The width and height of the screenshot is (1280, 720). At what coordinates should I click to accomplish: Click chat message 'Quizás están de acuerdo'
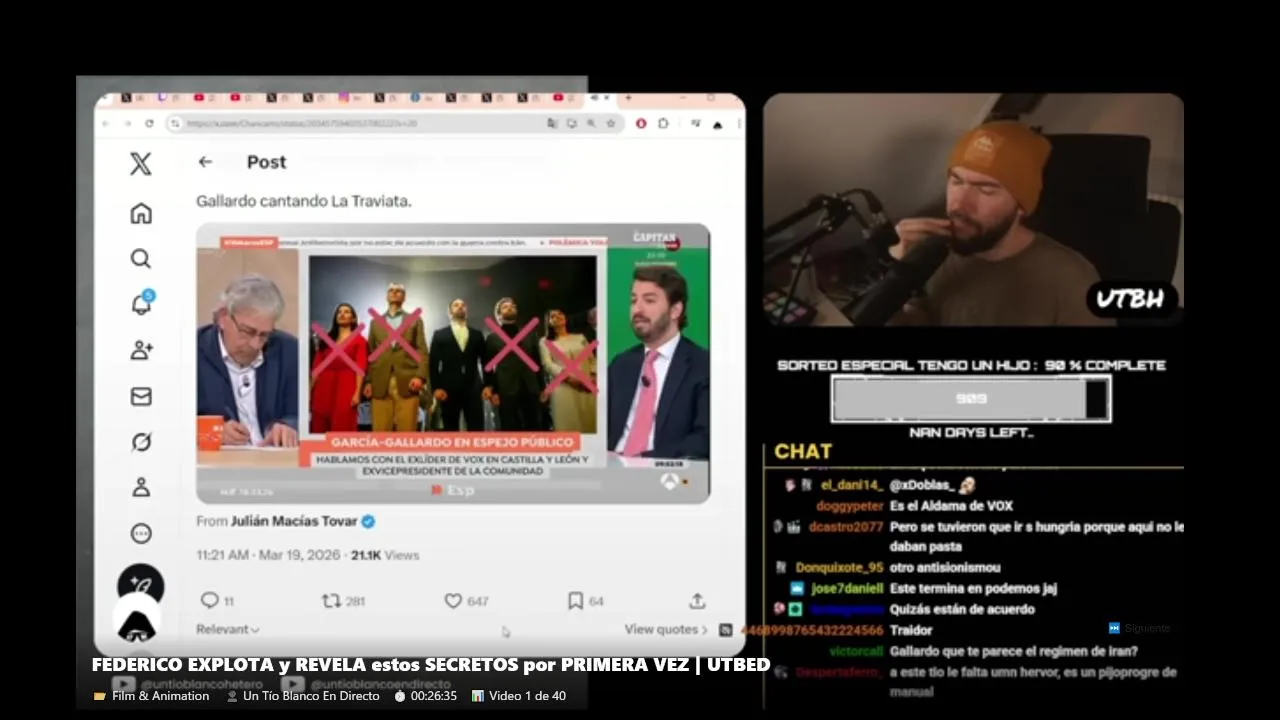[962, 609]
